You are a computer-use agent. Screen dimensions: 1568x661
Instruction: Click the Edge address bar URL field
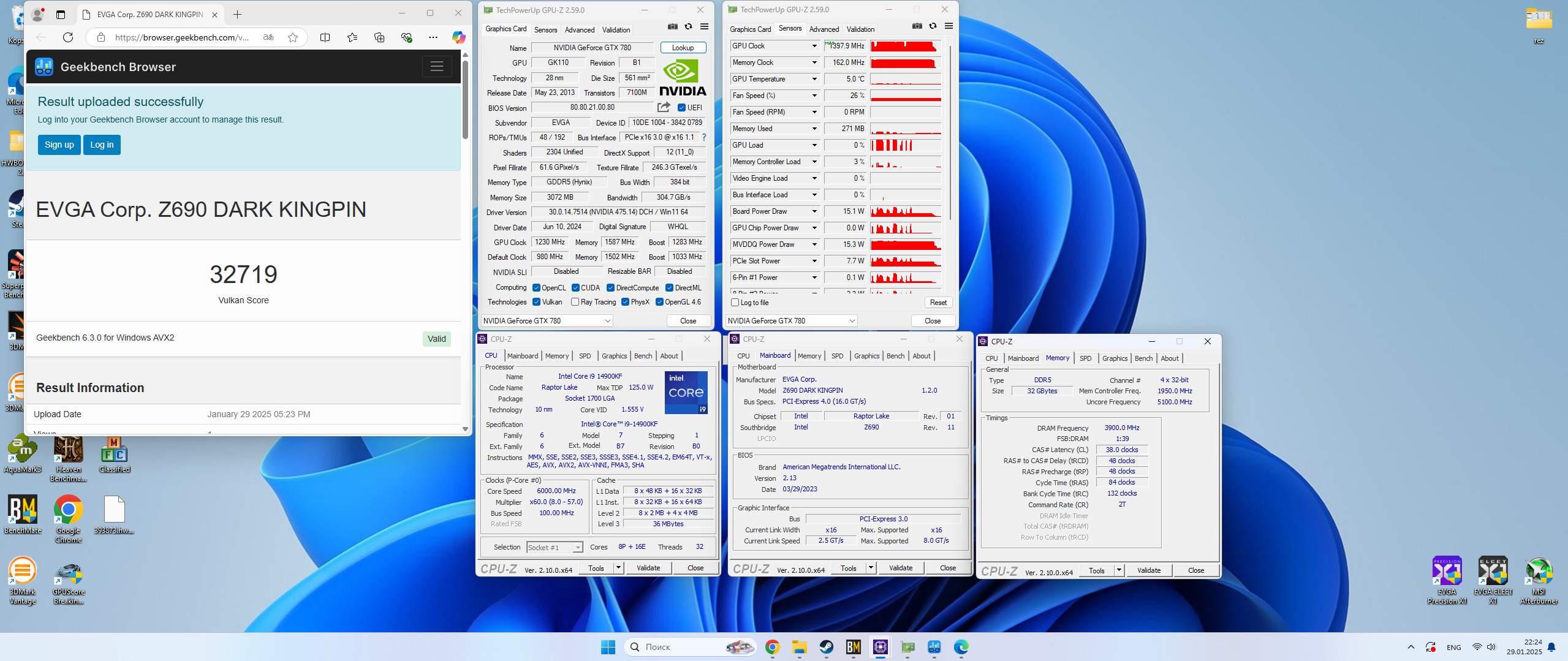point(181,37)
